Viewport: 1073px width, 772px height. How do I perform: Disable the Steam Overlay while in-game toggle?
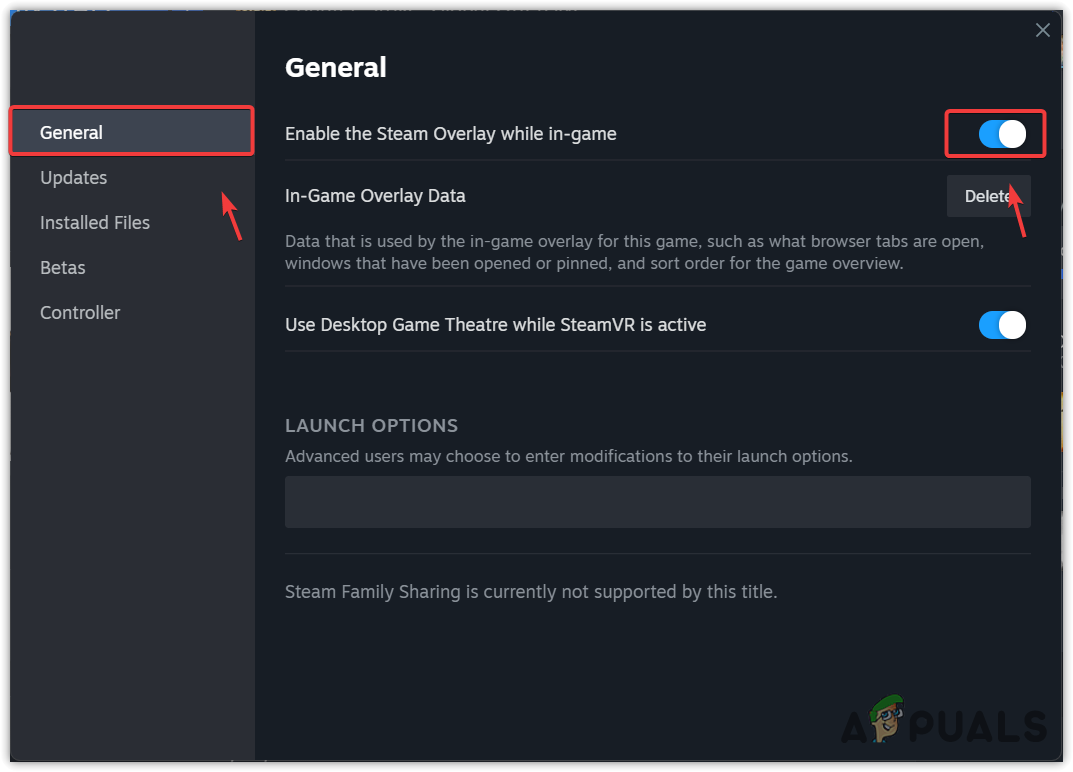(1002, 134)
